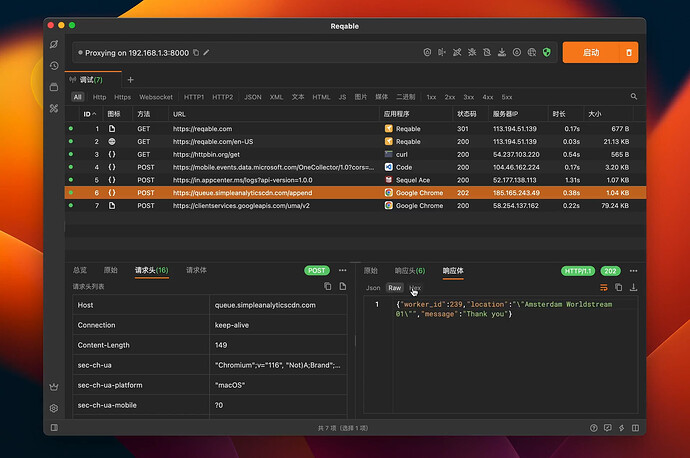Open help question icon in status bar
The image size is (690, 458).
[x=593, y=428]
